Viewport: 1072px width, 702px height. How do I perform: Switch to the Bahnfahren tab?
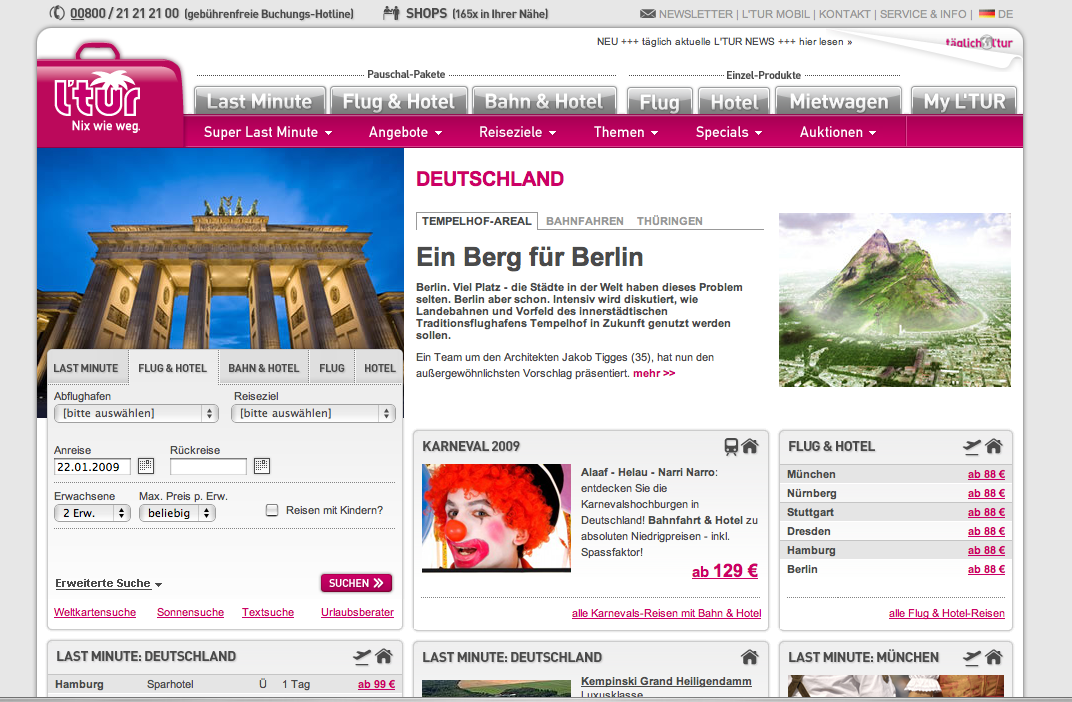tap(584, 221)
